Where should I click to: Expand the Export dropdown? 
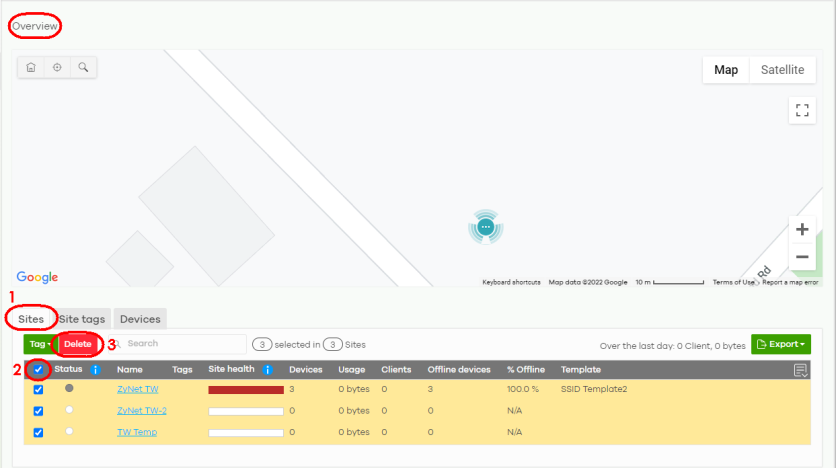(x=780, y=344)
